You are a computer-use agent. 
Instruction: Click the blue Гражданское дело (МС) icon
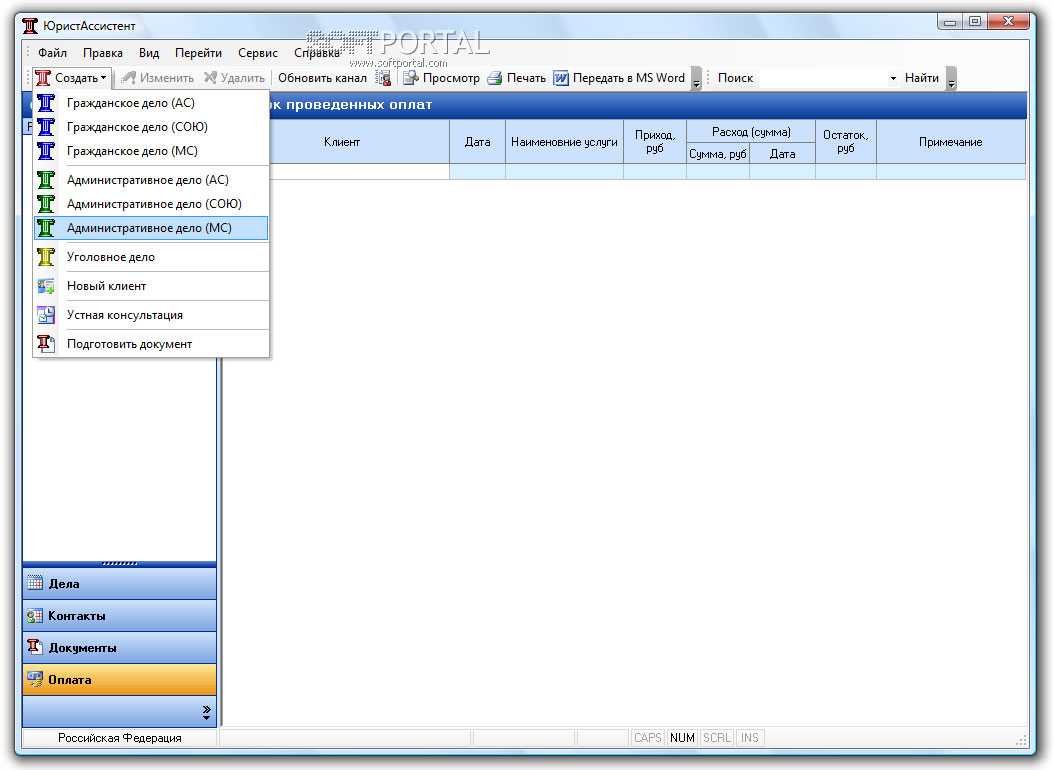[x=46, y=151]
